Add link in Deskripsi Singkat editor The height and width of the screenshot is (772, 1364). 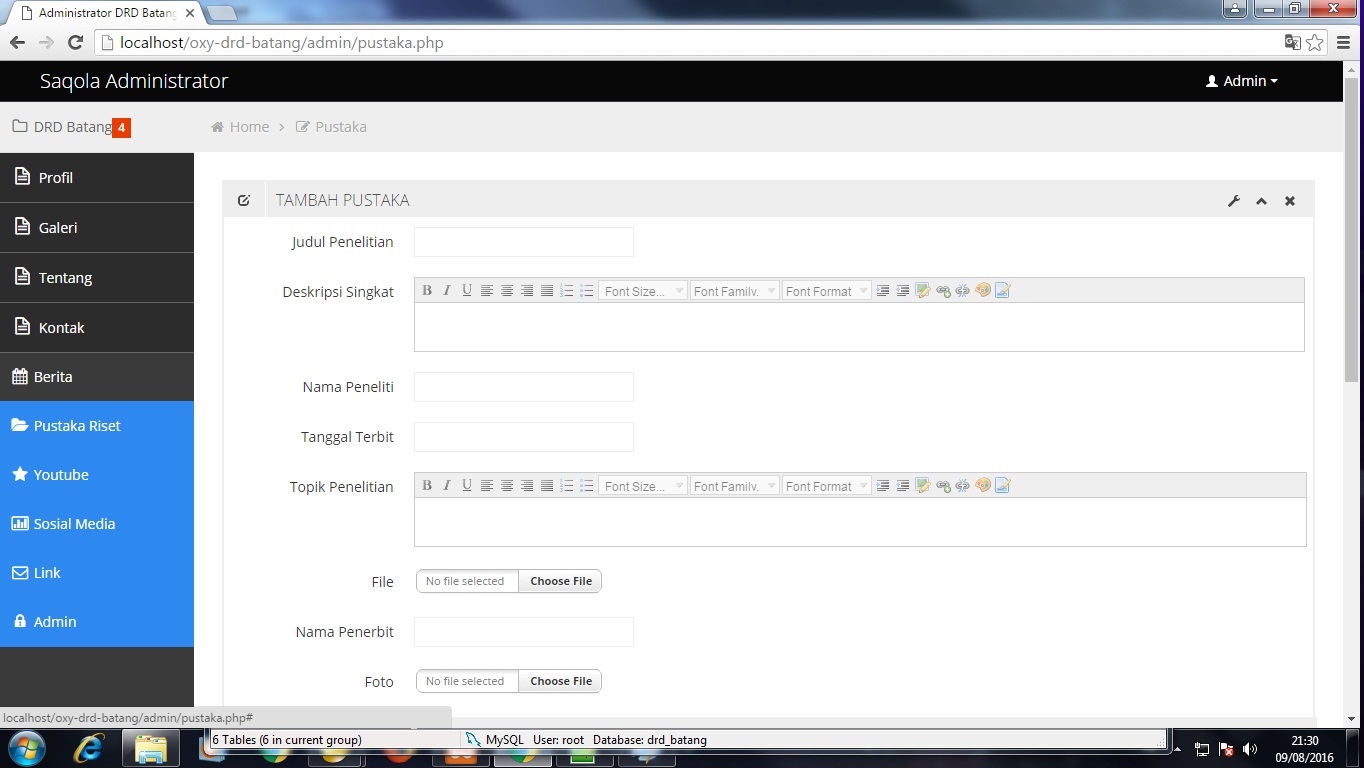(943, 291)
